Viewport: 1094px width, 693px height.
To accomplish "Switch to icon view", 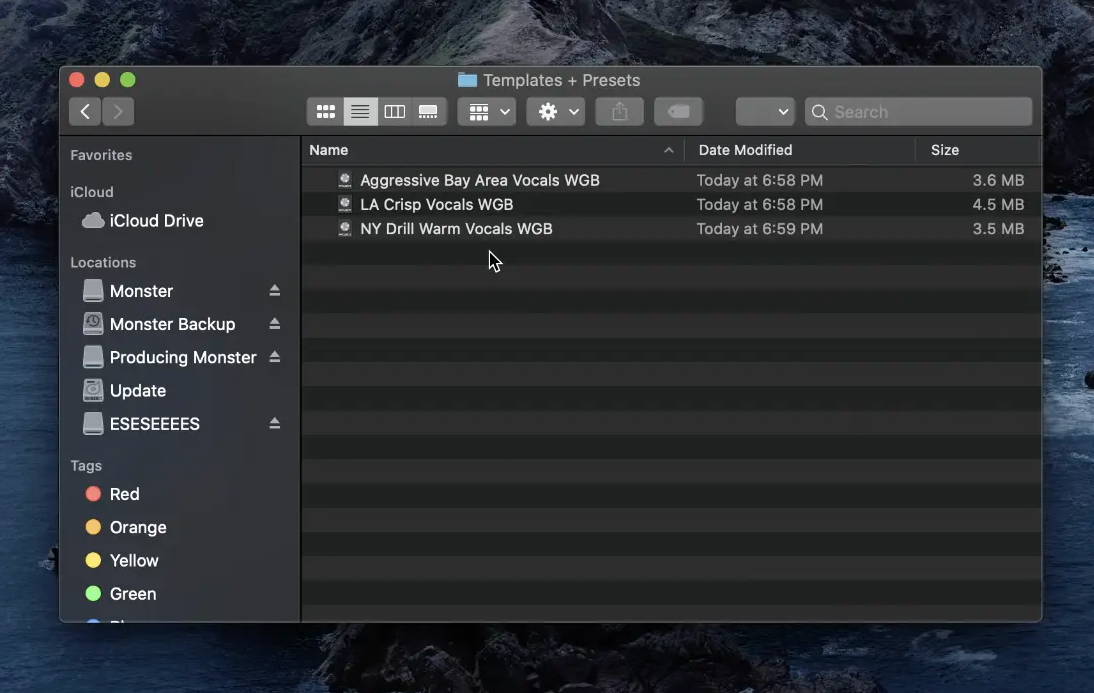I will 325,112.
